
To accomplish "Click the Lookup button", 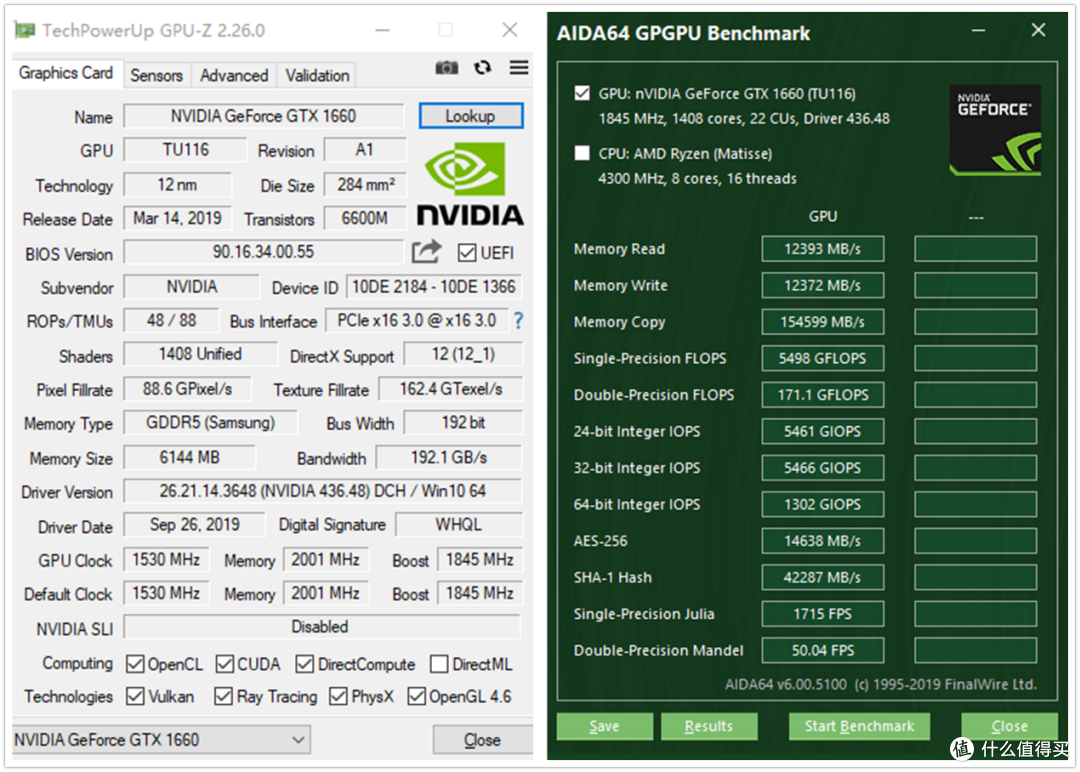I will pyautogui.click(x=470, y=116).
